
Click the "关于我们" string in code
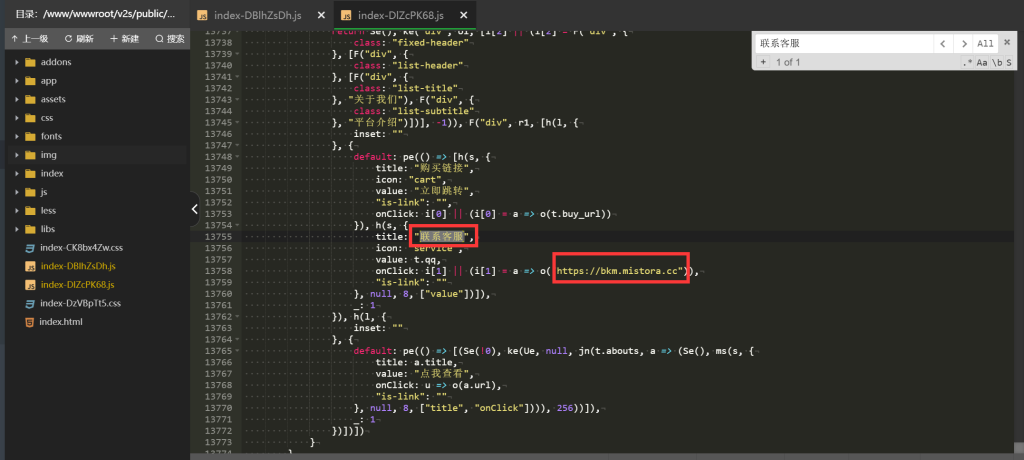click(374, 99)
